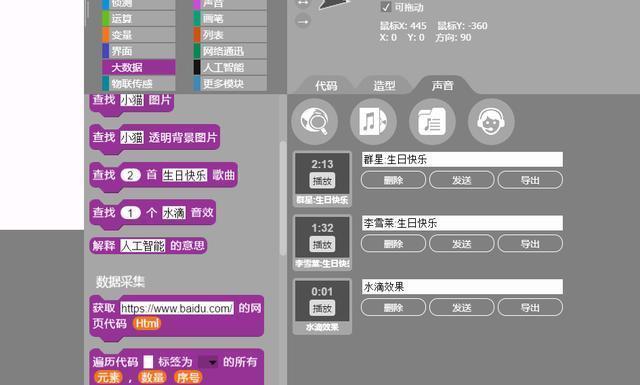Toggle the 可拖动 checkbox
The image size is (640, 385).
point(386,7)
